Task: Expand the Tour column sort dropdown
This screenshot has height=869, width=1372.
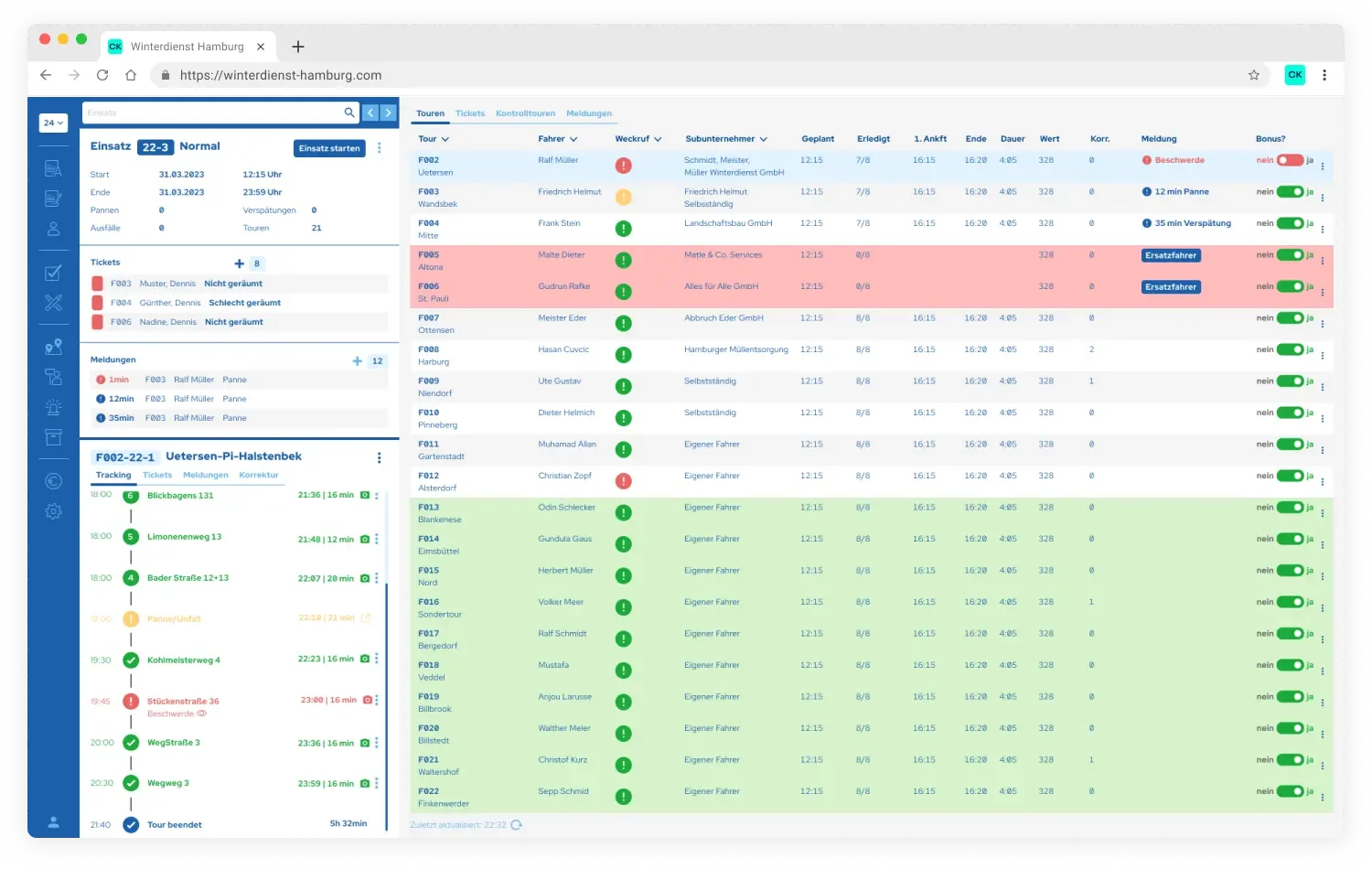Action: coord(445,140)
